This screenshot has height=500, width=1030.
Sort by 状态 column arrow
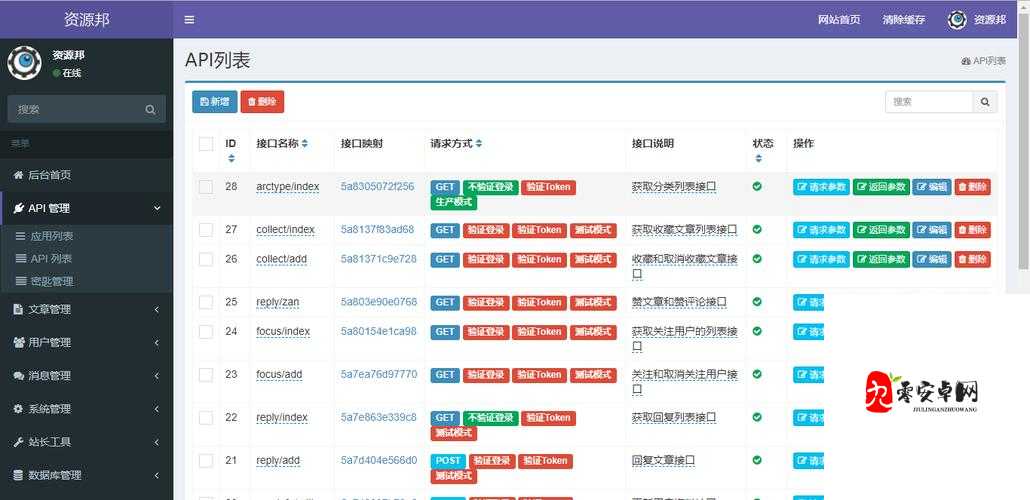759,158
